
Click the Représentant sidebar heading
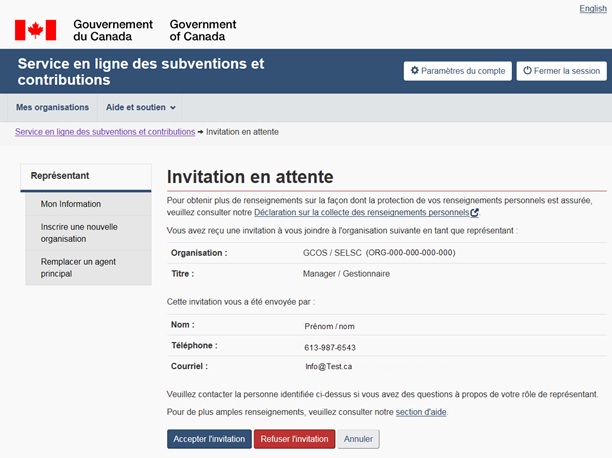pos(60,176)
